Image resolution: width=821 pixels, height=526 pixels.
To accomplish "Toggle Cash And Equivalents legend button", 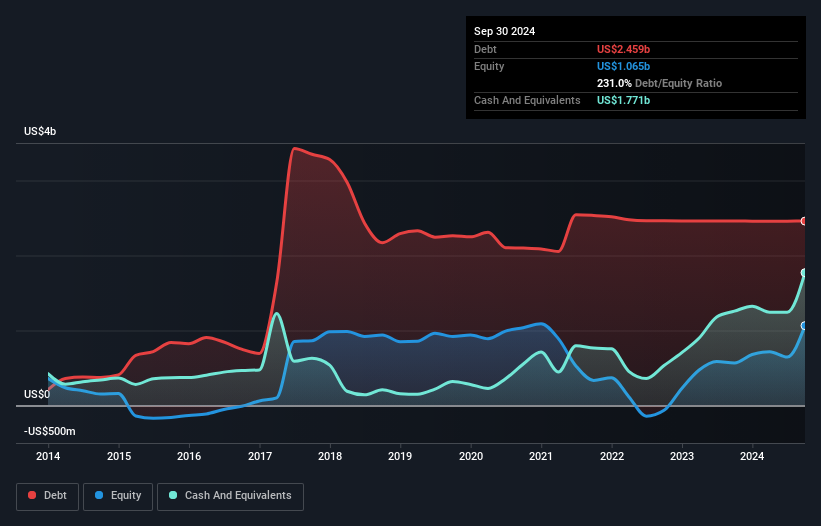I will click(230, 496).
